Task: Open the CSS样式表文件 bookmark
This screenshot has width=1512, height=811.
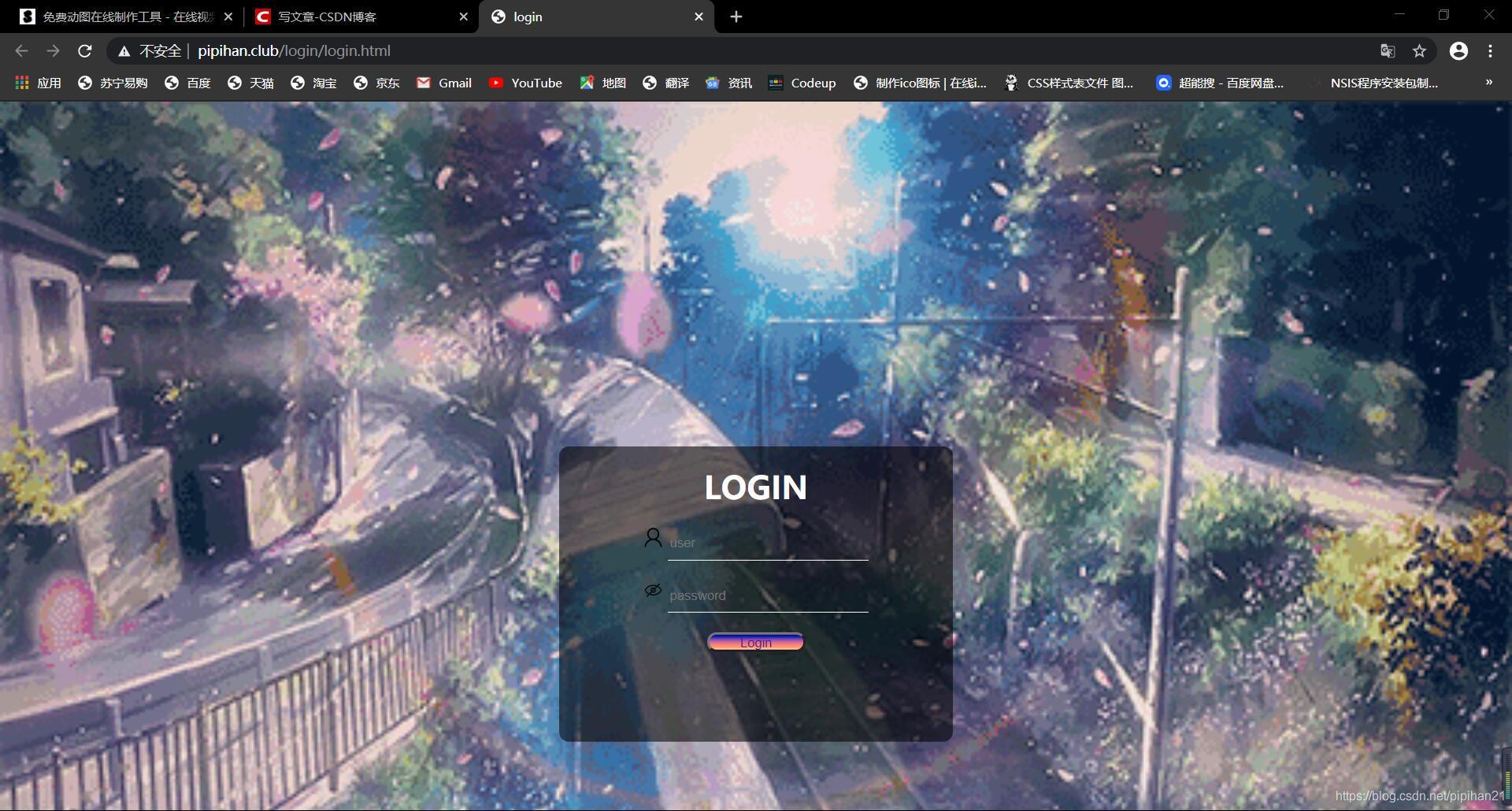Action: pyautogui.click(x=1069, y=83)
